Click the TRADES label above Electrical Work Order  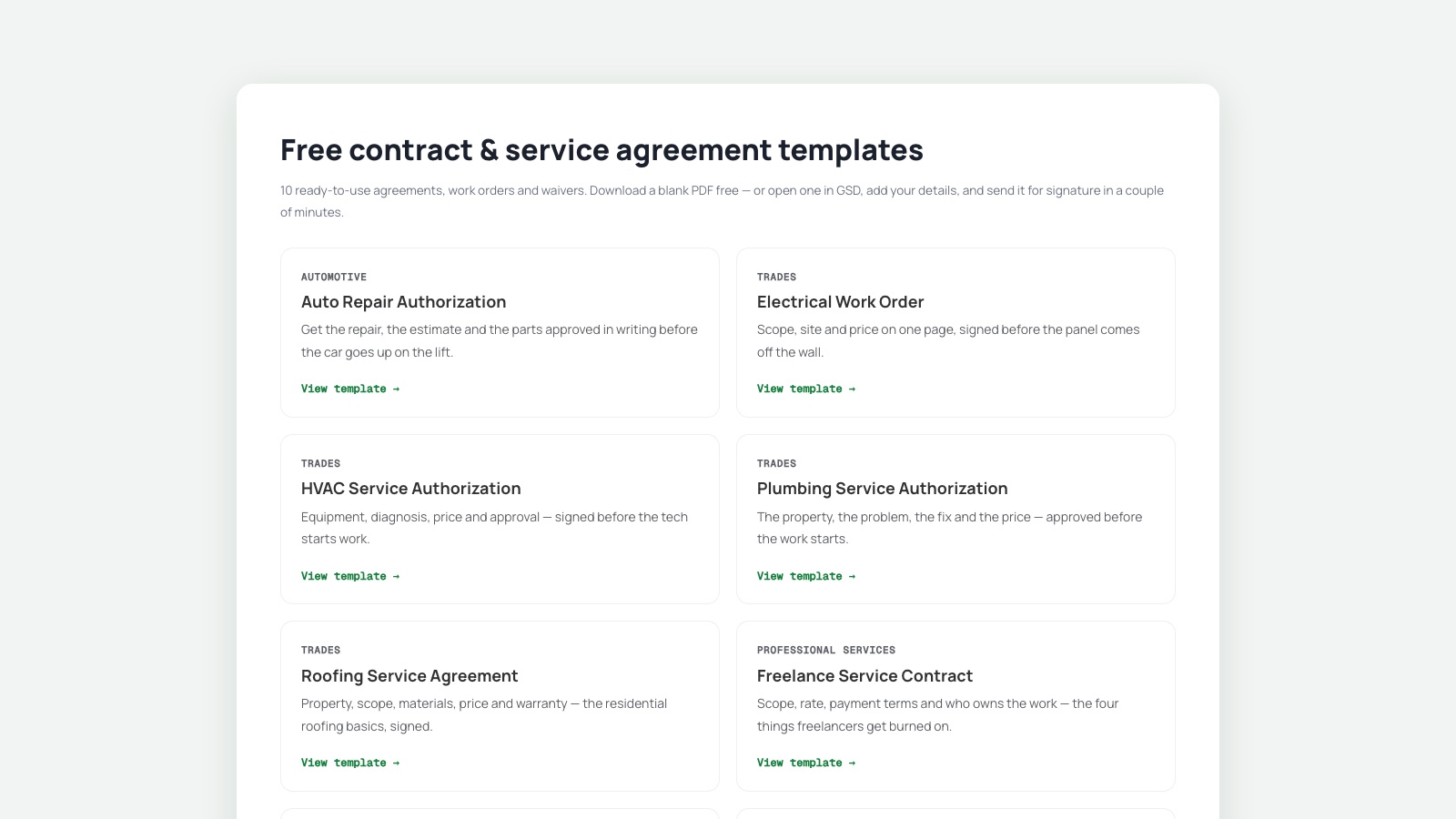click(x=776, y=277)
